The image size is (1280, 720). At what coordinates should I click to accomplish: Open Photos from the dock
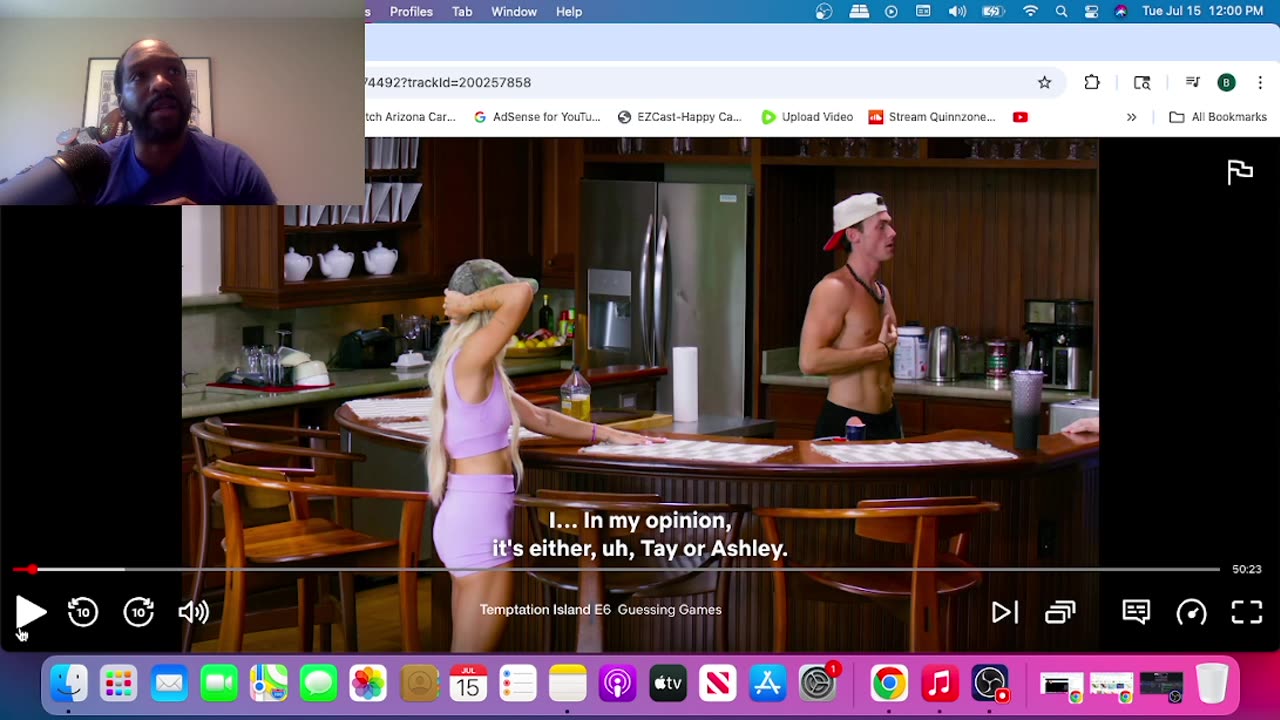pyautogui.click(x=369, y=684)
